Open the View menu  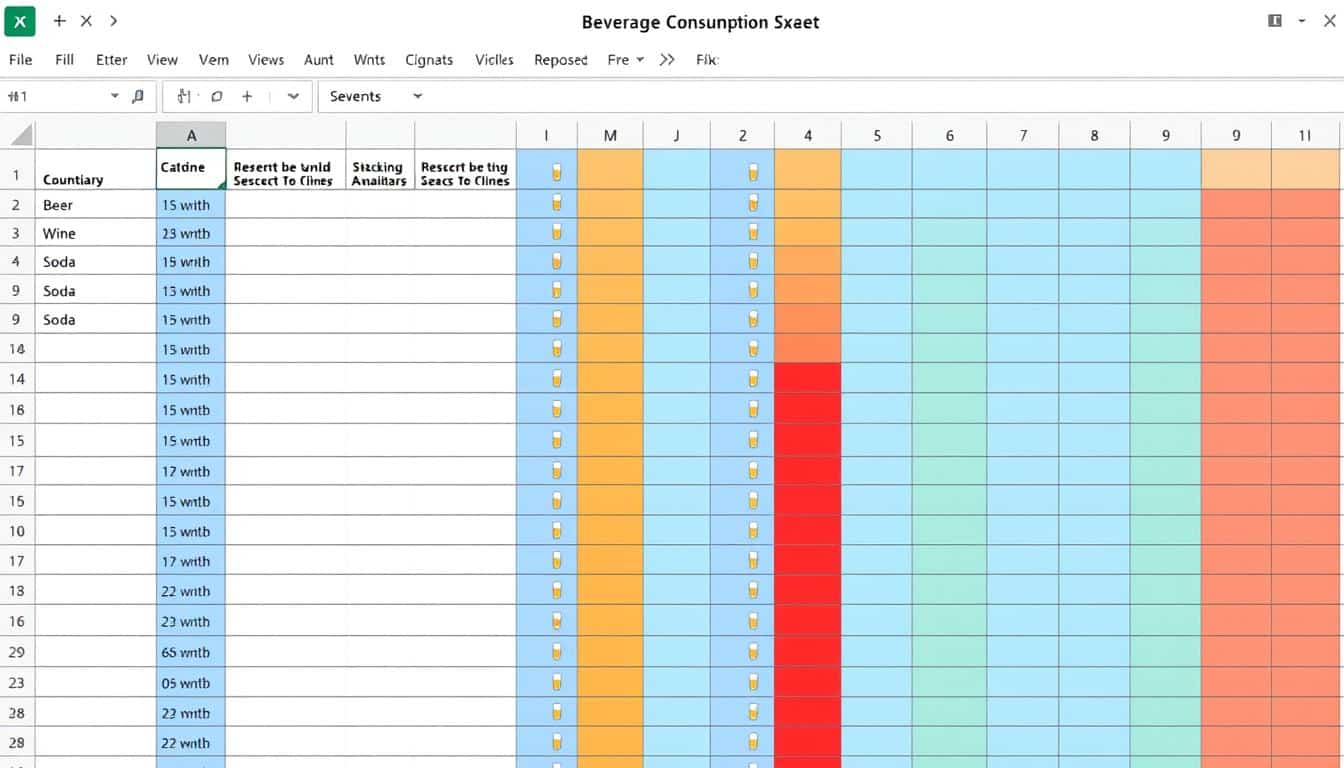[162, 60]
